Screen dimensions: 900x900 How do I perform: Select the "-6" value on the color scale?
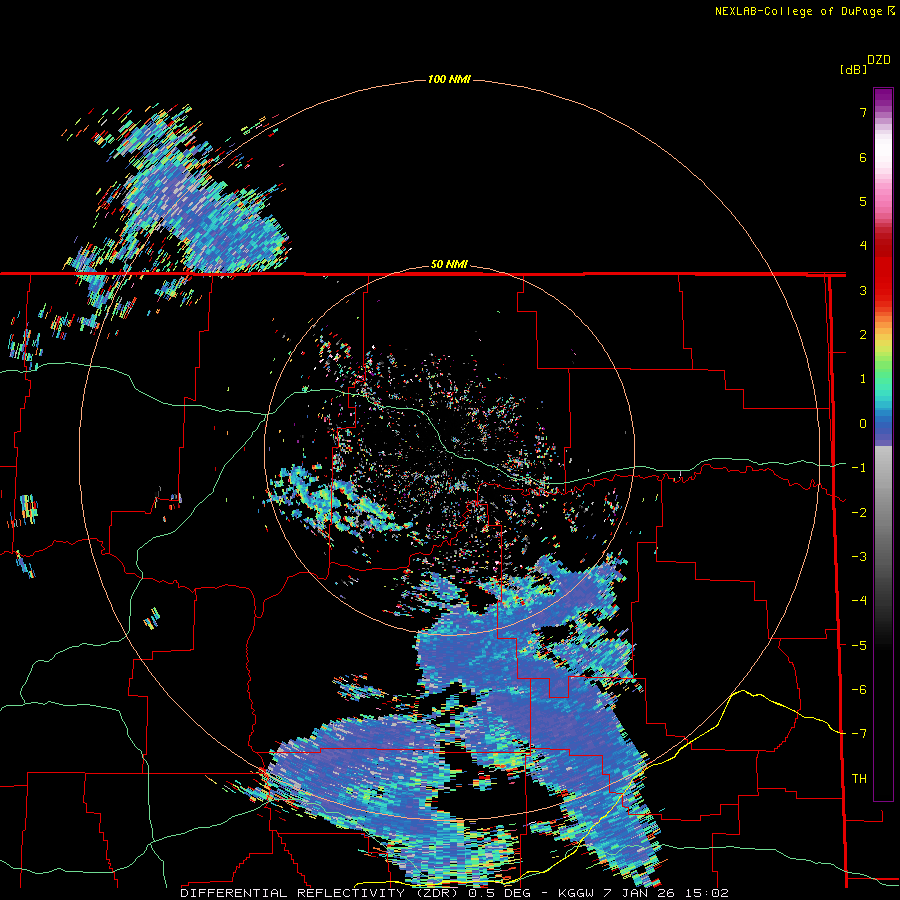859,690
